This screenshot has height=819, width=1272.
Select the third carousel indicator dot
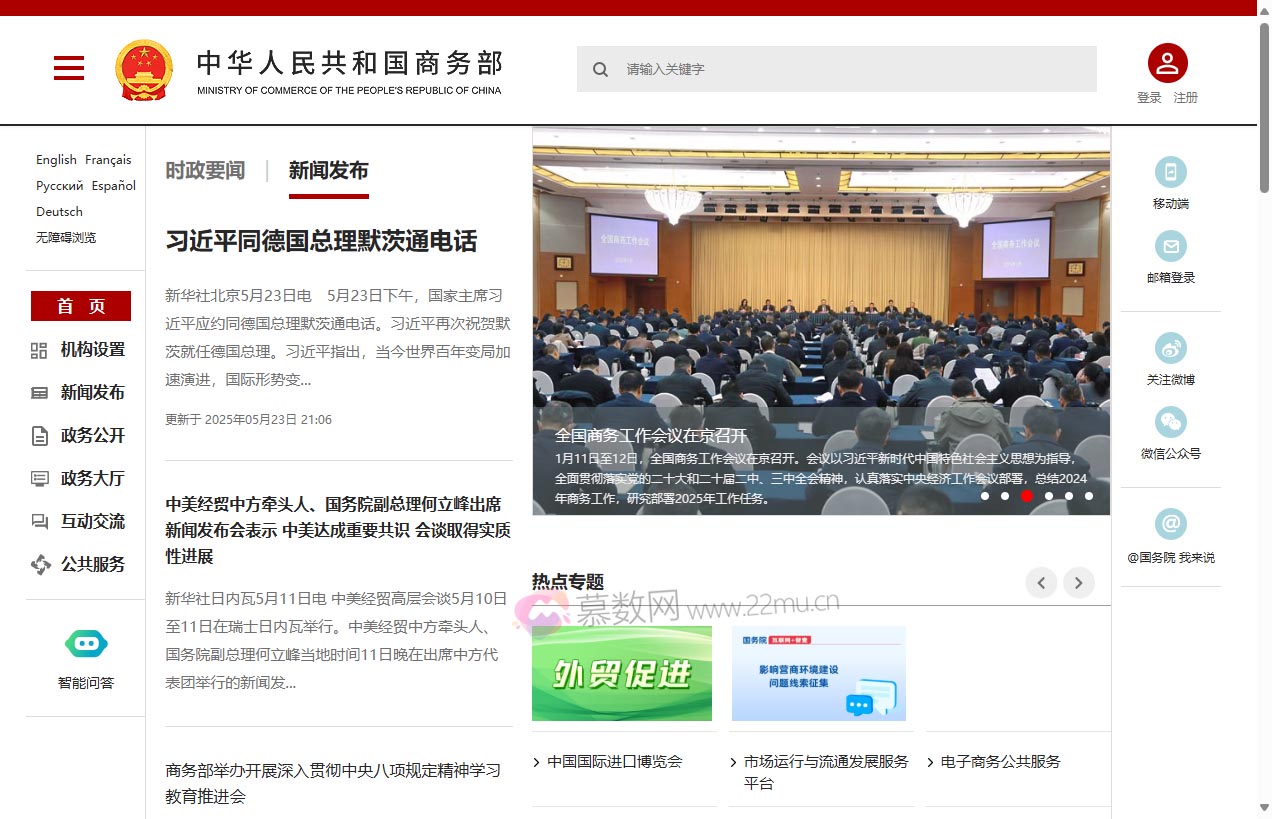[x=1026, y=495]
